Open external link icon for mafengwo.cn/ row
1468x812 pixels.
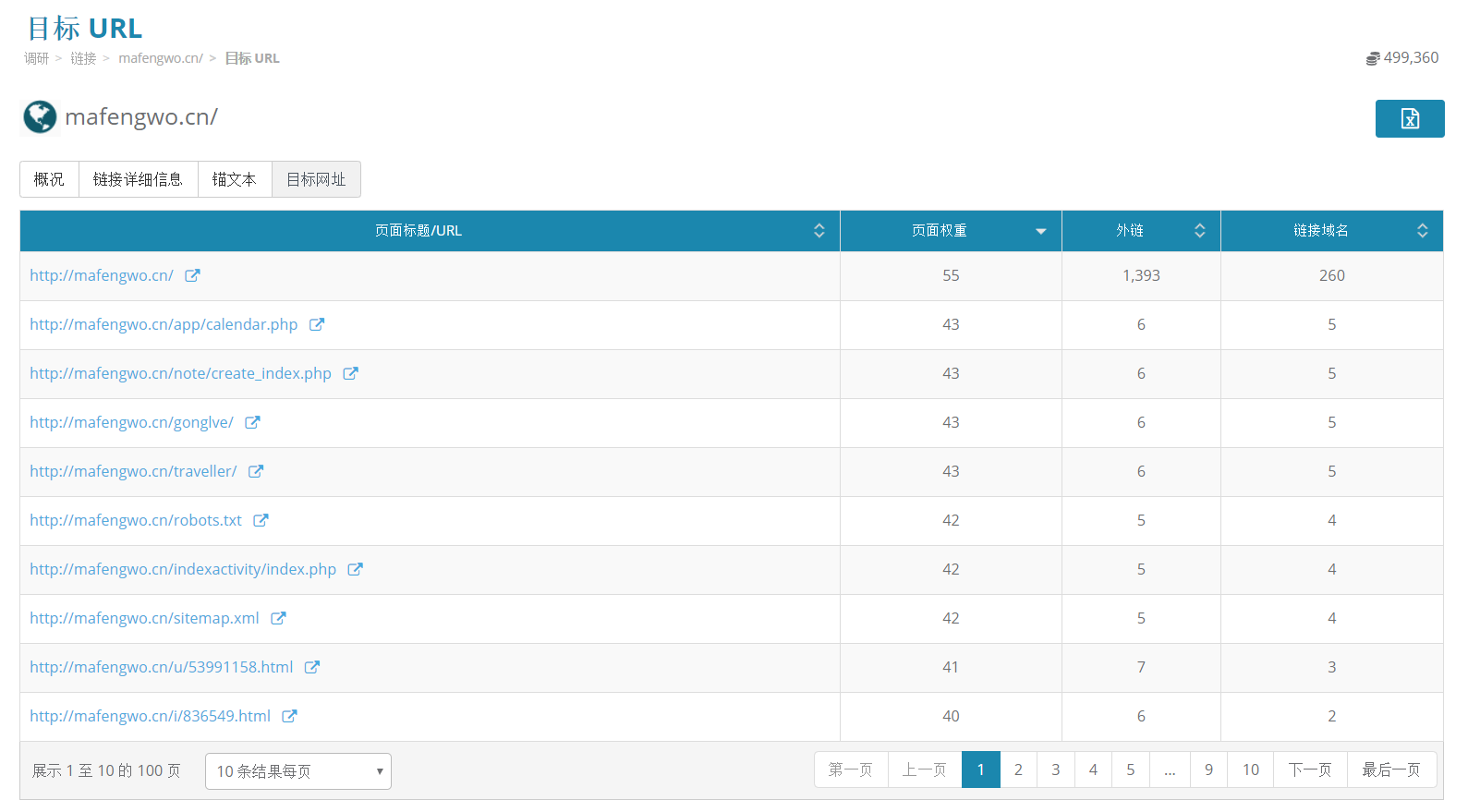tap(192, 275)
